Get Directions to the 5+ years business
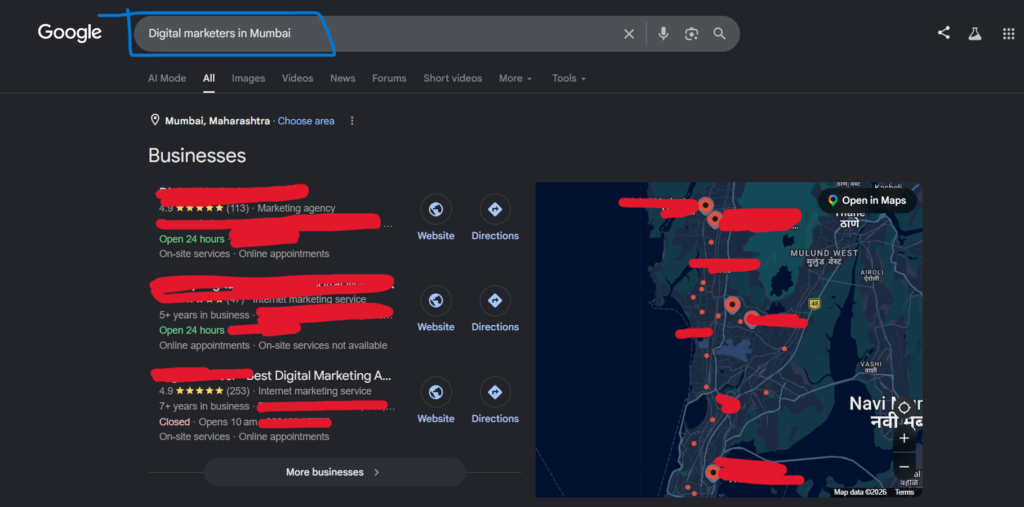 click(495, 310)
